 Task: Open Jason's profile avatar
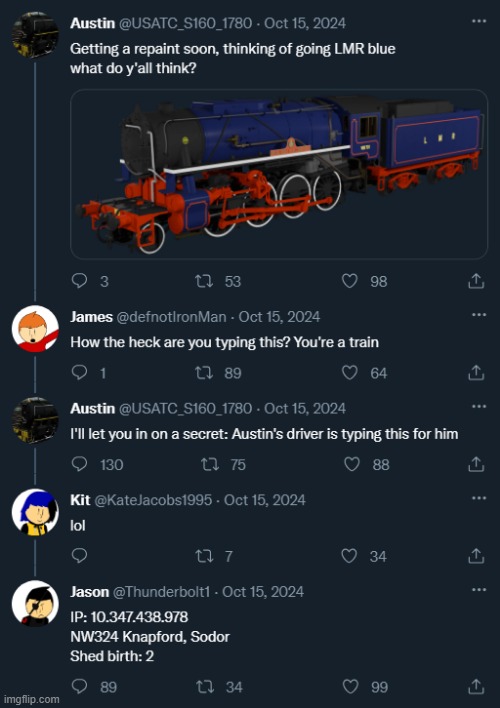(35, 603)
